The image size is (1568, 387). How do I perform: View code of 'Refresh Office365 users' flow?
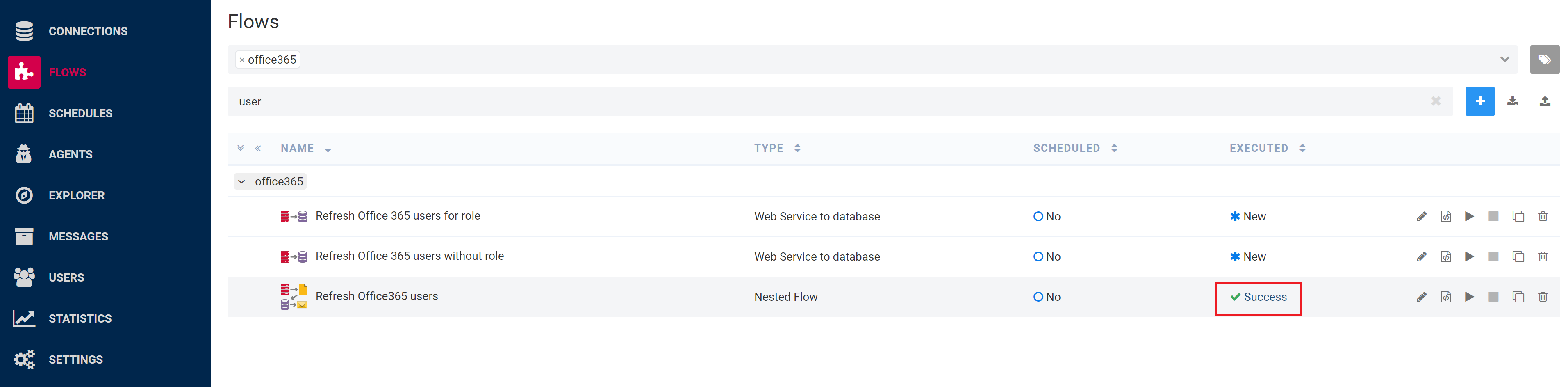click(1446, 297)
